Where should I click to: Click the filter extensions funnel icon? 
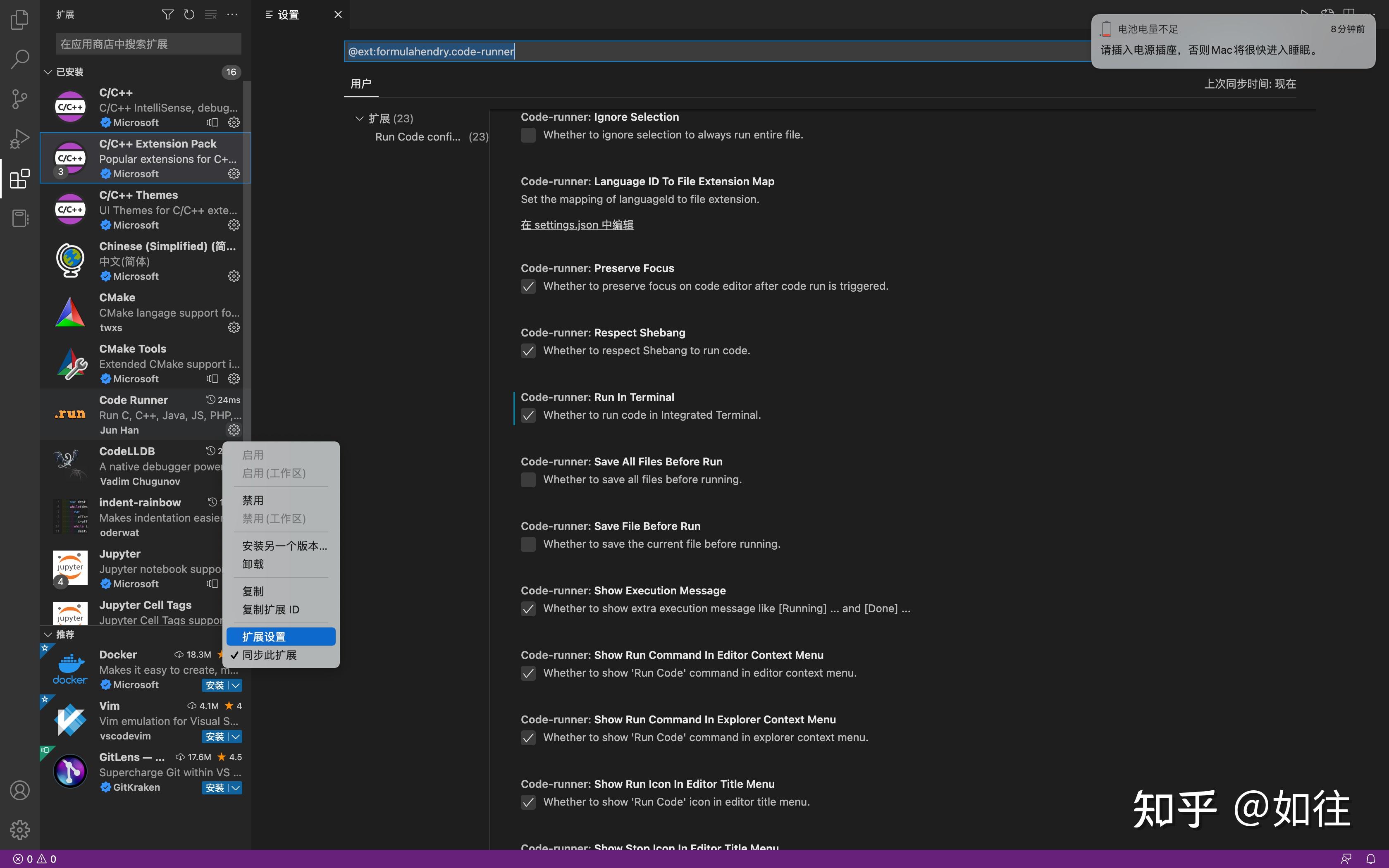167,14
